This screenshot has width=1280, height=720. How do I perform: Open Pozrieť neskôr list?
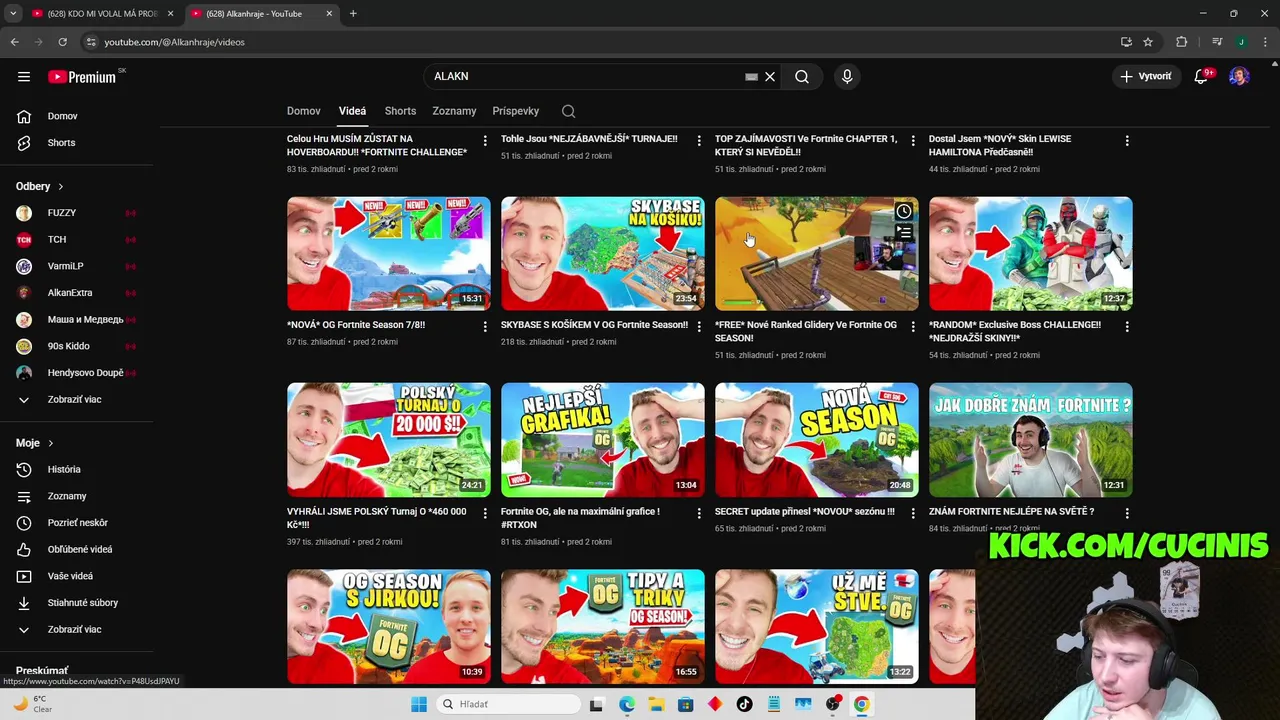(x=80, y=523)
